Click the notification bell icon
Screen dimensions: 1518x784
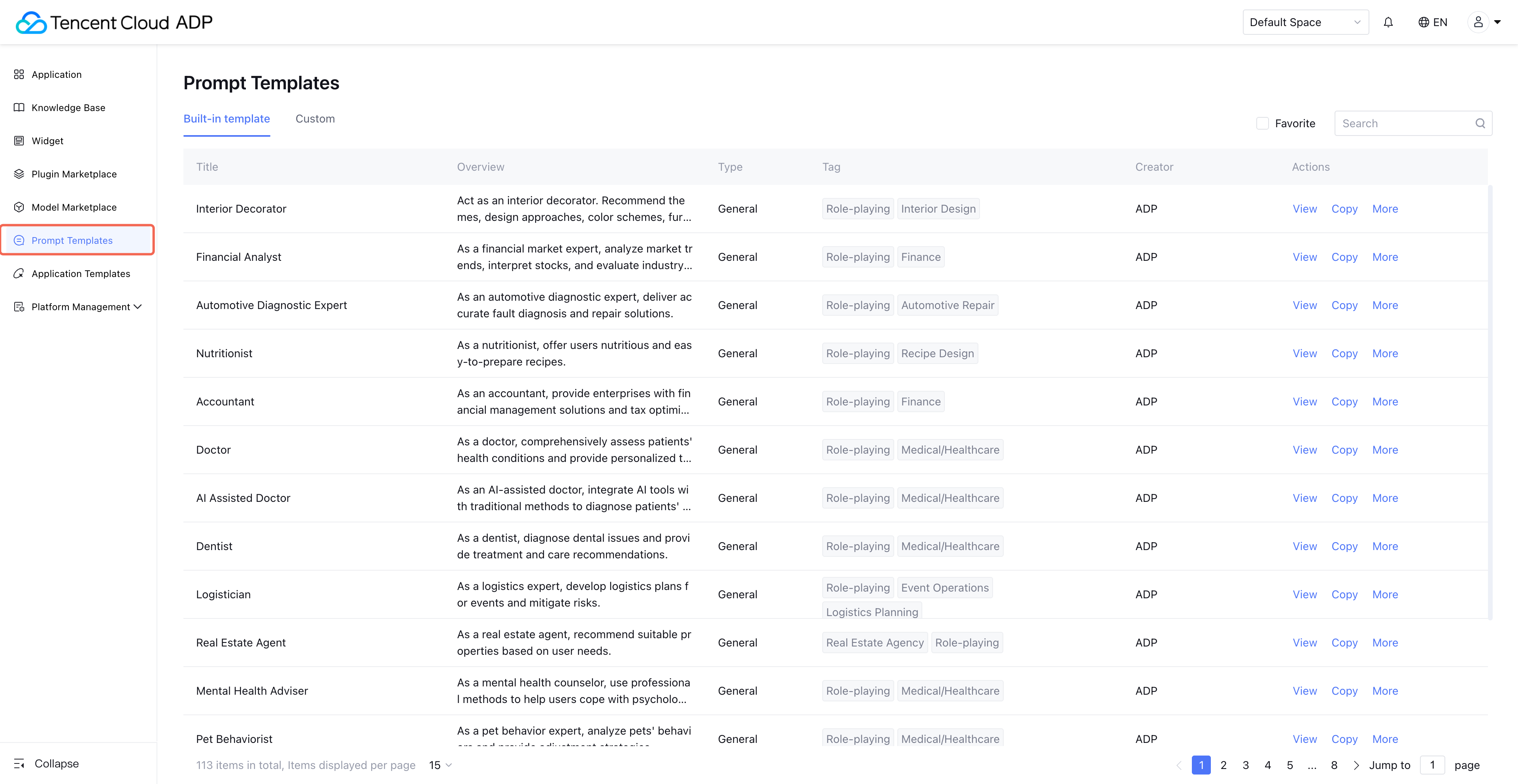[1388, 23]
